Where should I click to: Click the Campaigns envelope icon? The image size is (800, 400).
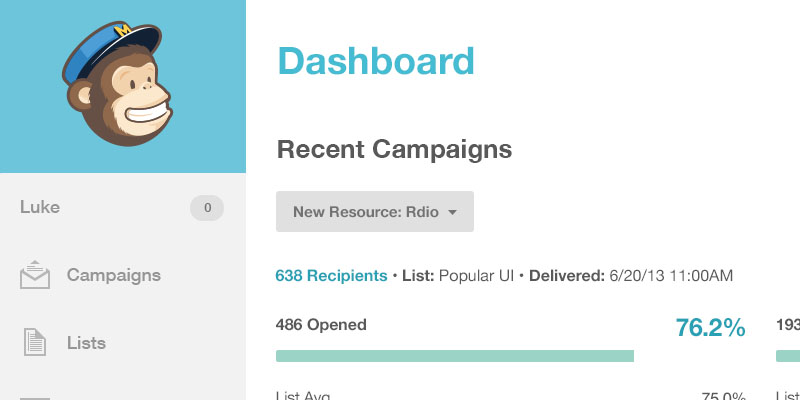35,275
